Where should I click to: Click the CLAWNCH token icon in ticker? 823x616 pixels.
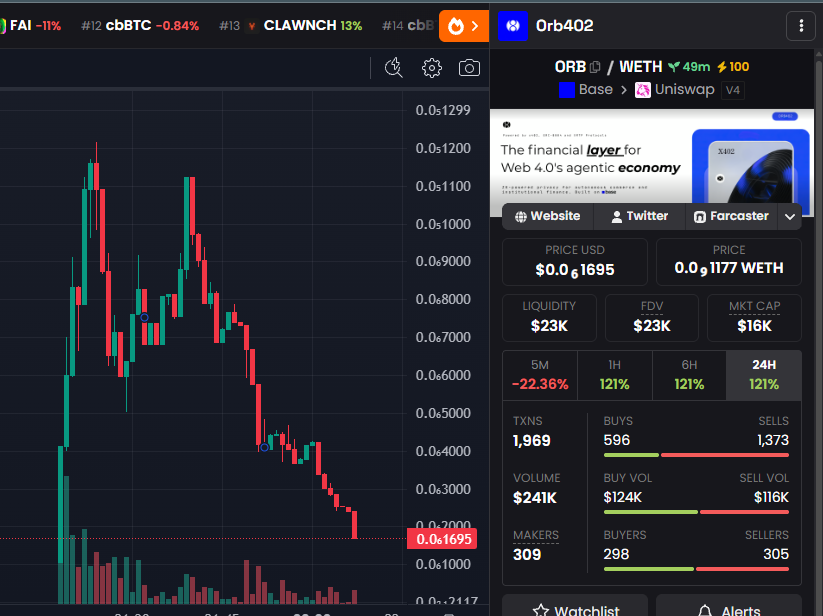(x=252, y=26)
